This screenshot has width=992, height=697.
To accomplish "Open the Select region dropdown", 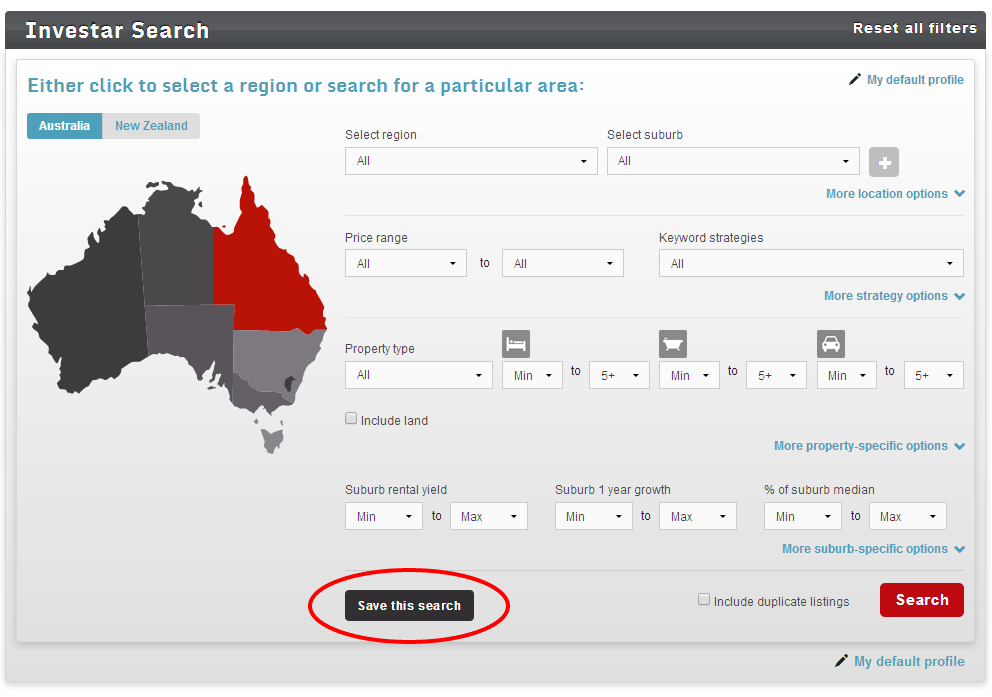I will [x=471, y=161].
